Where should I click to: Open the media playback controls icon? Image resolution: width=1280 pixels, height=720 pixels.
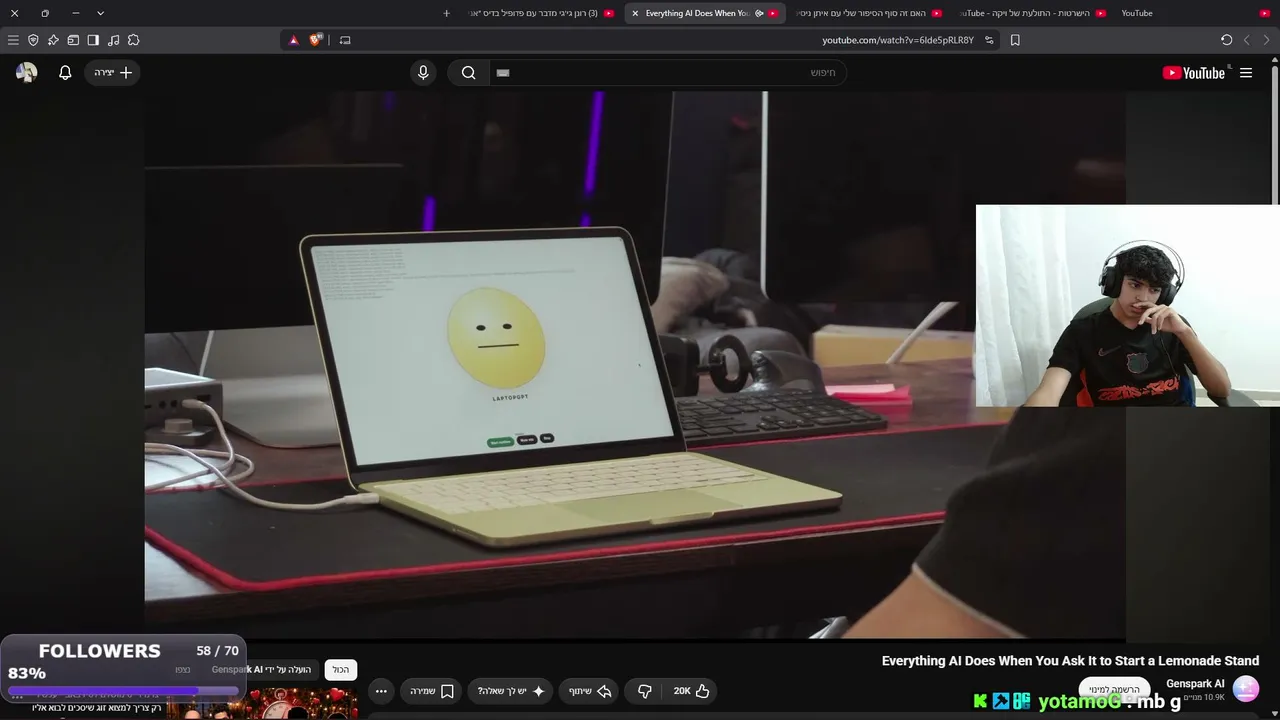coord(113,40)
